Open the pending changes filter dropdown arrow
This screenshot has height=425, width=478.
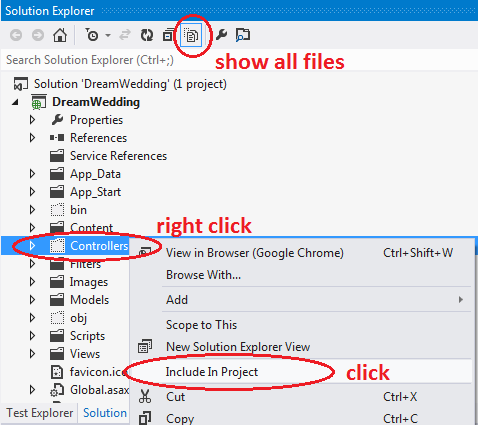point(108,35)
